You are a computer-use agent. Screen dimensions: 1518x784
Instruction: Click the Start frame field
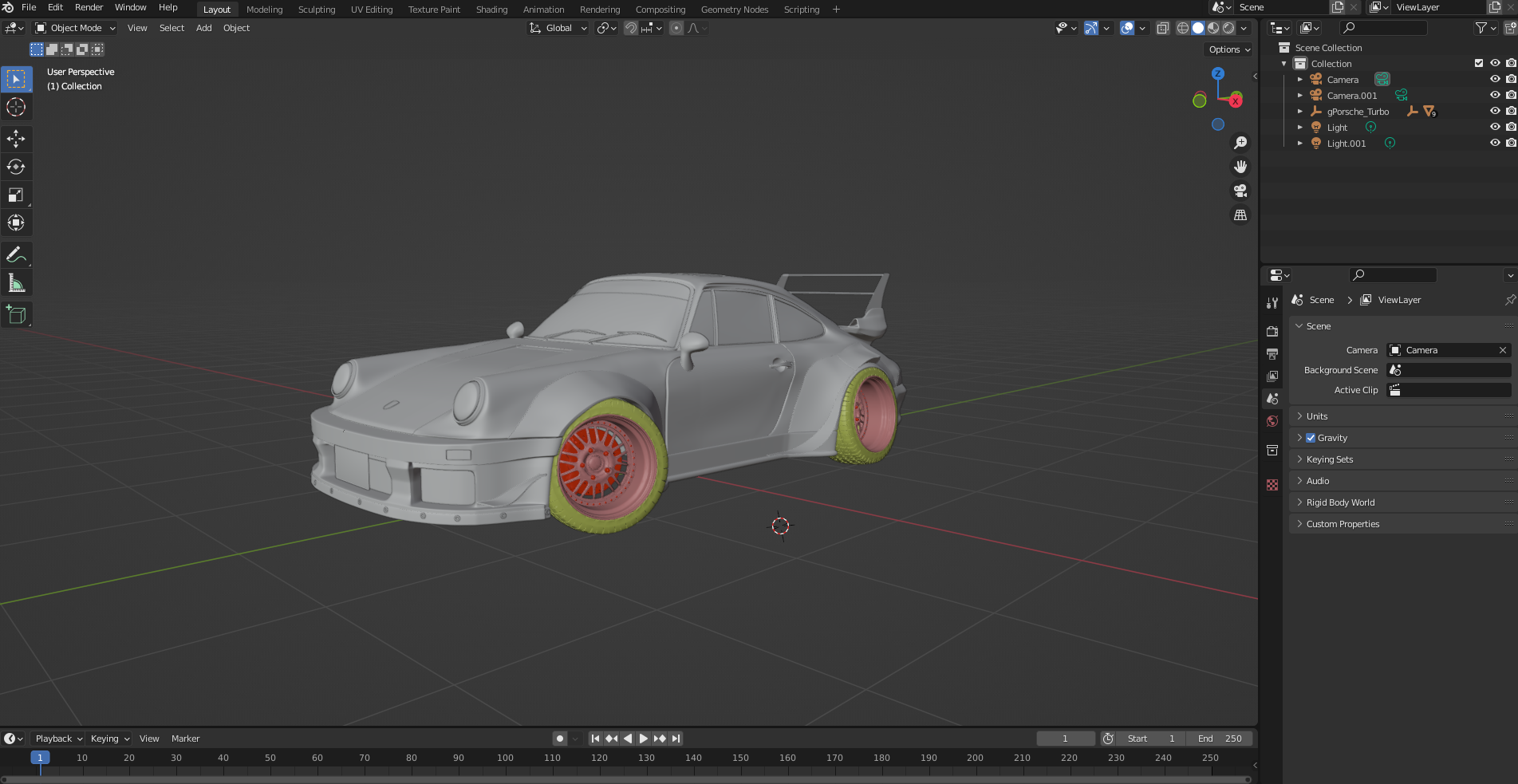1151,739
